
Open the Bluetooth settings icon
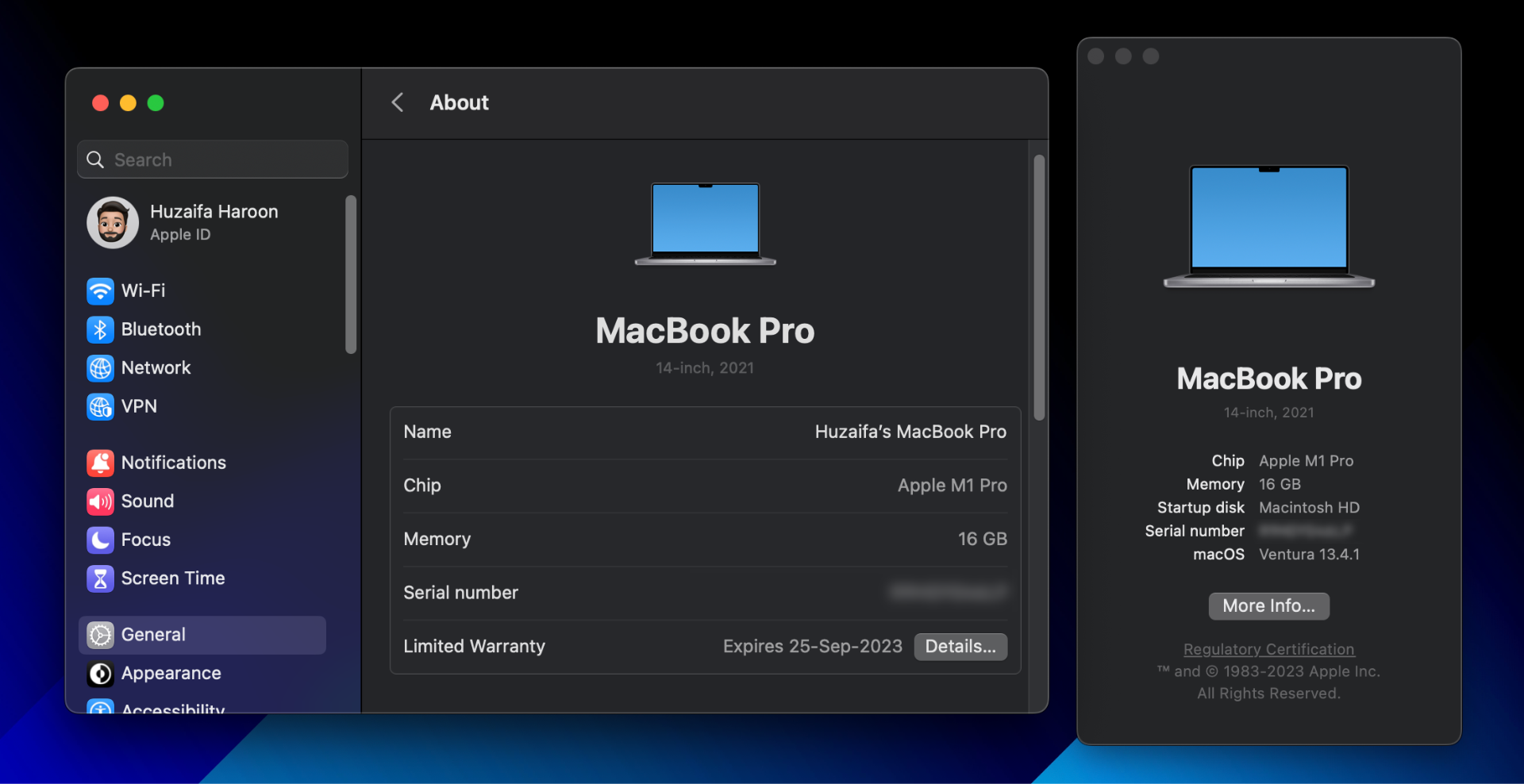100,329
